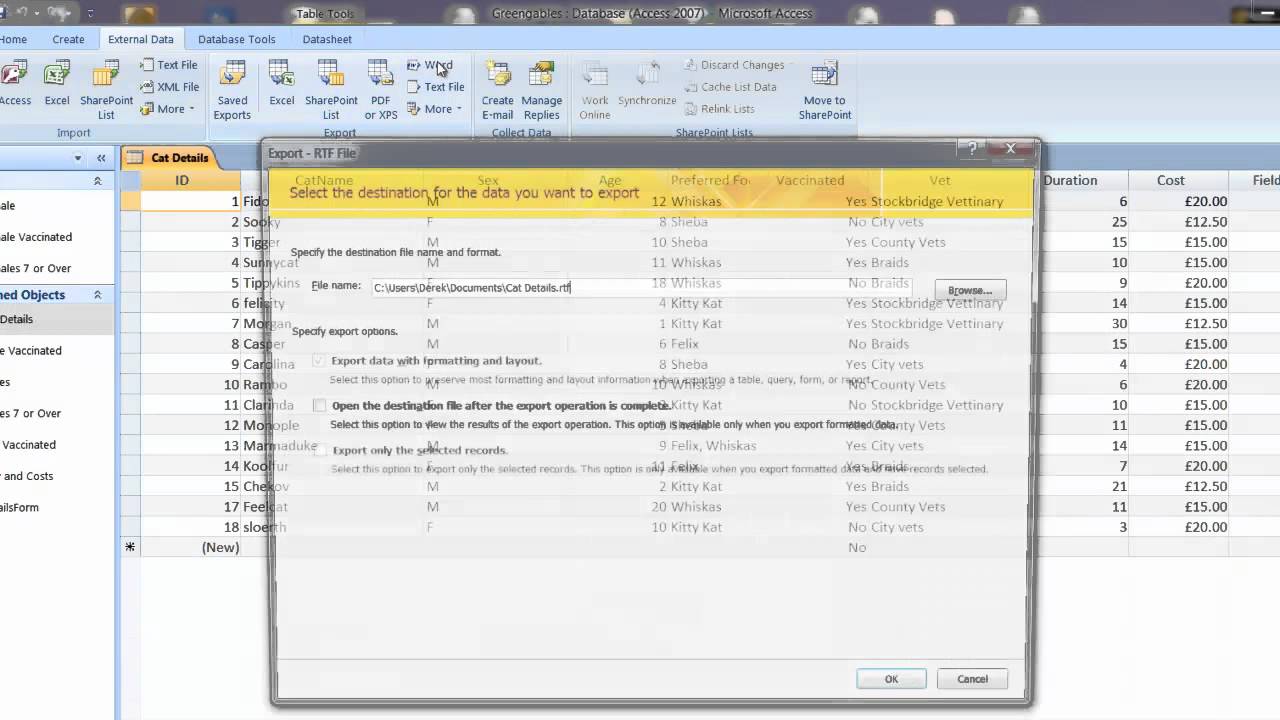The image size is (1280, 720).
Task: Select the 'r and Costs' navigation item
Action: pyautogui.click(x=27, y=476)
